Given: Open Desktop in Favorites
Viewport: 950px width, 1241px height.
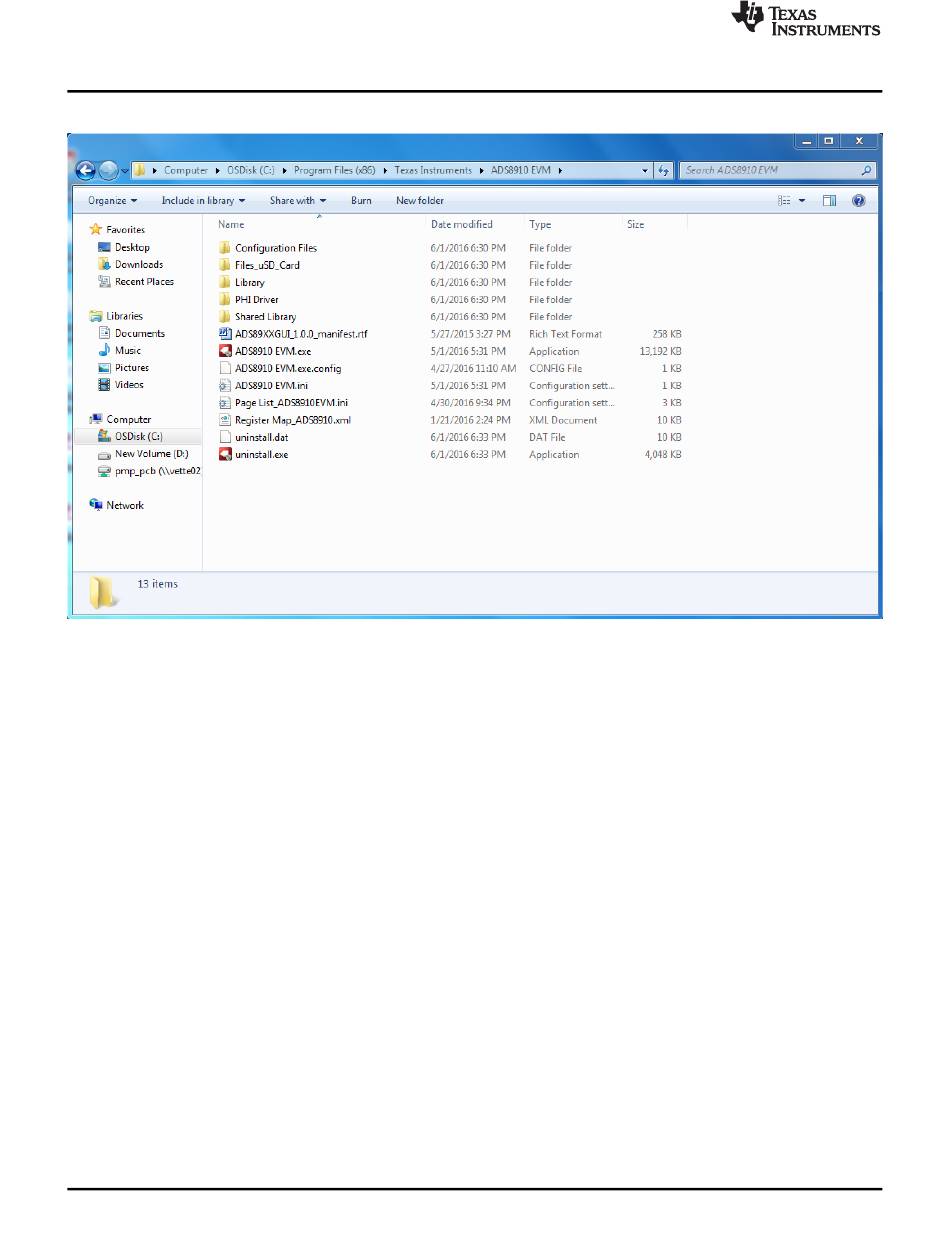Looking at the screenshot, I should (132, 247).
